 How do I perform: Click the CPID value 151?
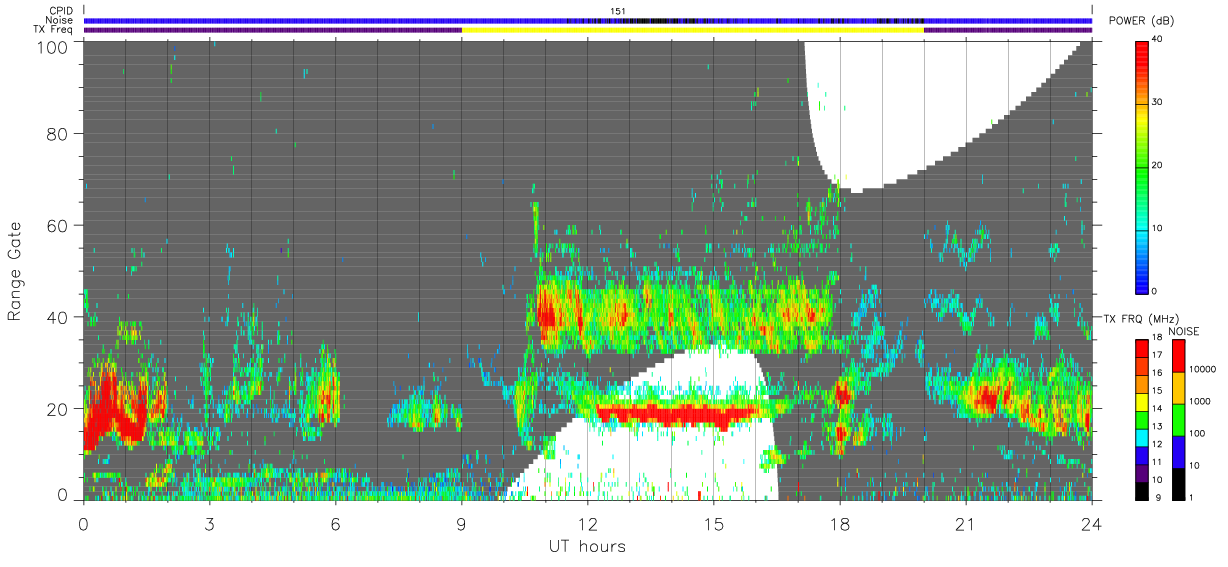[x=618, y=11]
